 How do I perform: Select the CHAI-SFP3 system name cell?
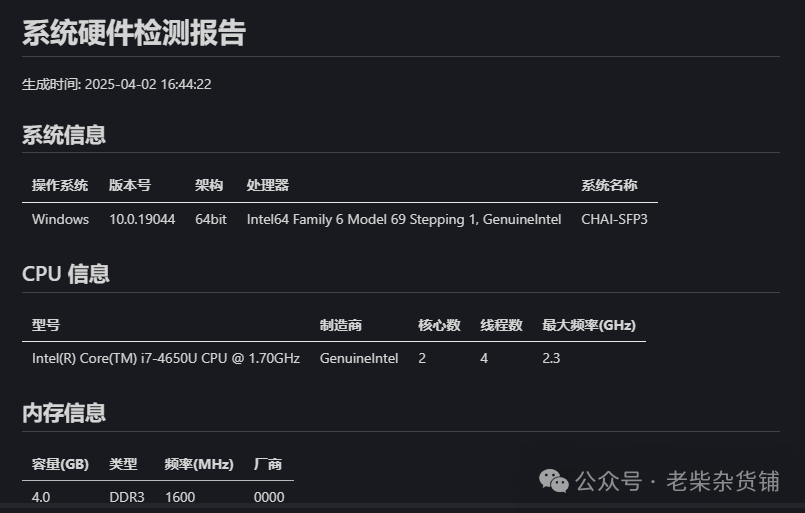tap(615, 219)
